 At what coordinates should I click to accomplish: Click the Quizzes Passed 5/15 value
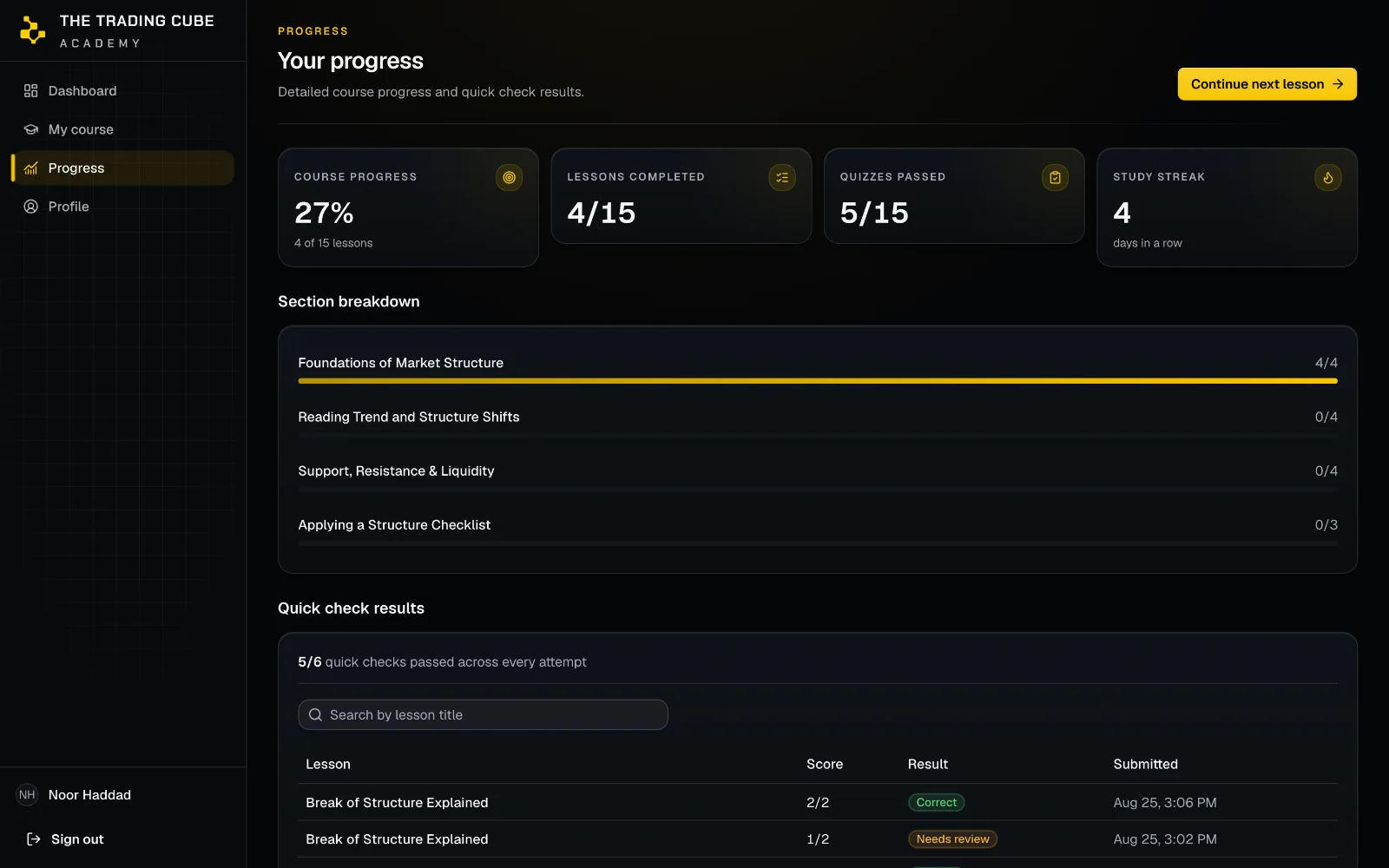(874, 213)
